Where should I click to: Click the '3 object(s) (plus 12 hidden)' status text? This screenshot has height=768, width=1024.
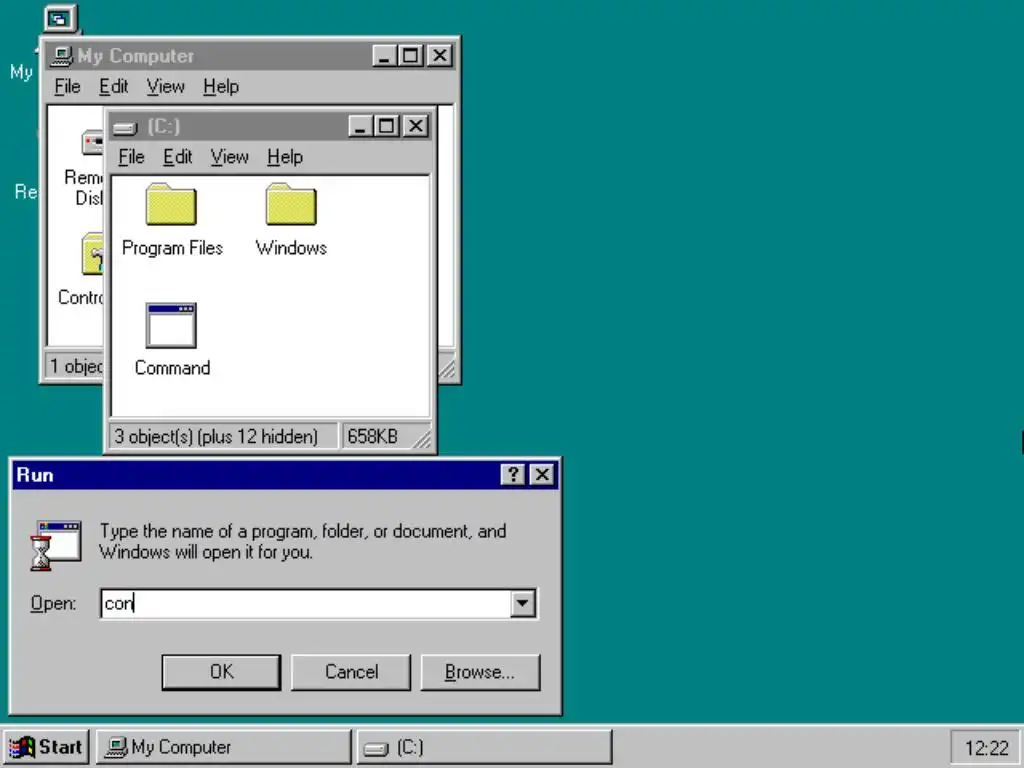pyautogui.click(x=216, y=436)
